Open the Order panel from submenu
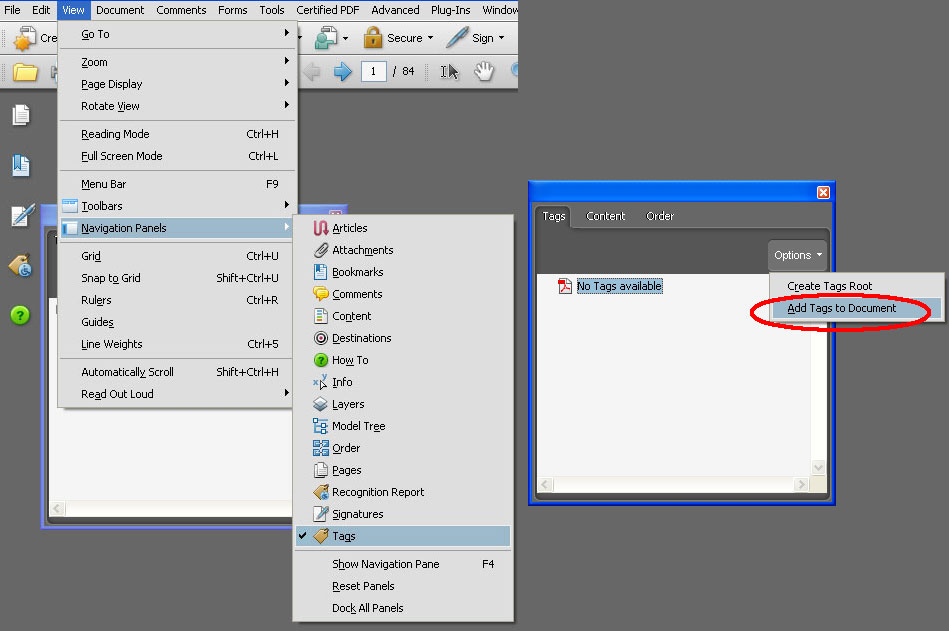 coord(402,448)
